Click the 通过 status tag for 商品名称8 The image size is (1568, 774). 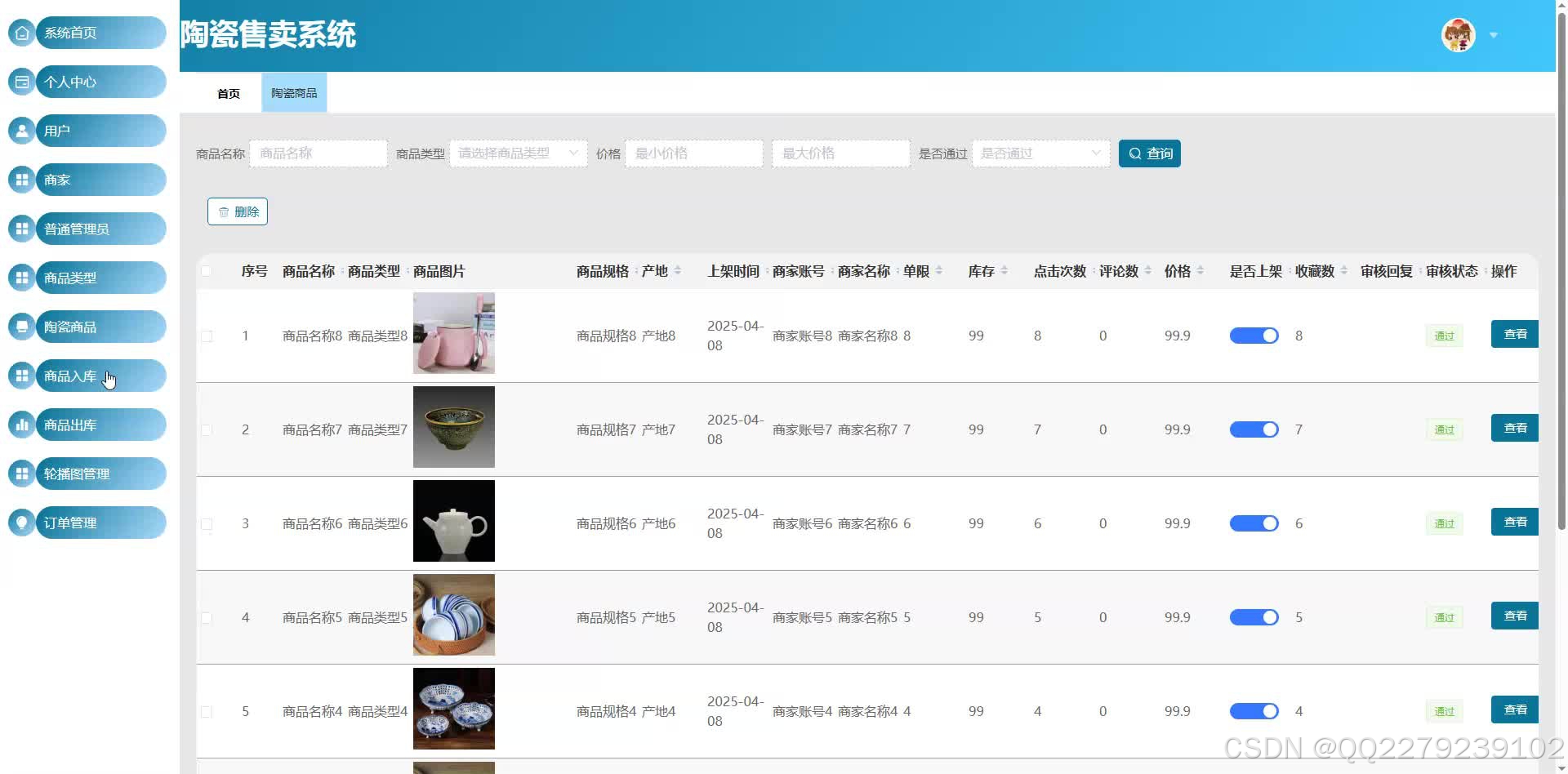tap(1444, 336)
